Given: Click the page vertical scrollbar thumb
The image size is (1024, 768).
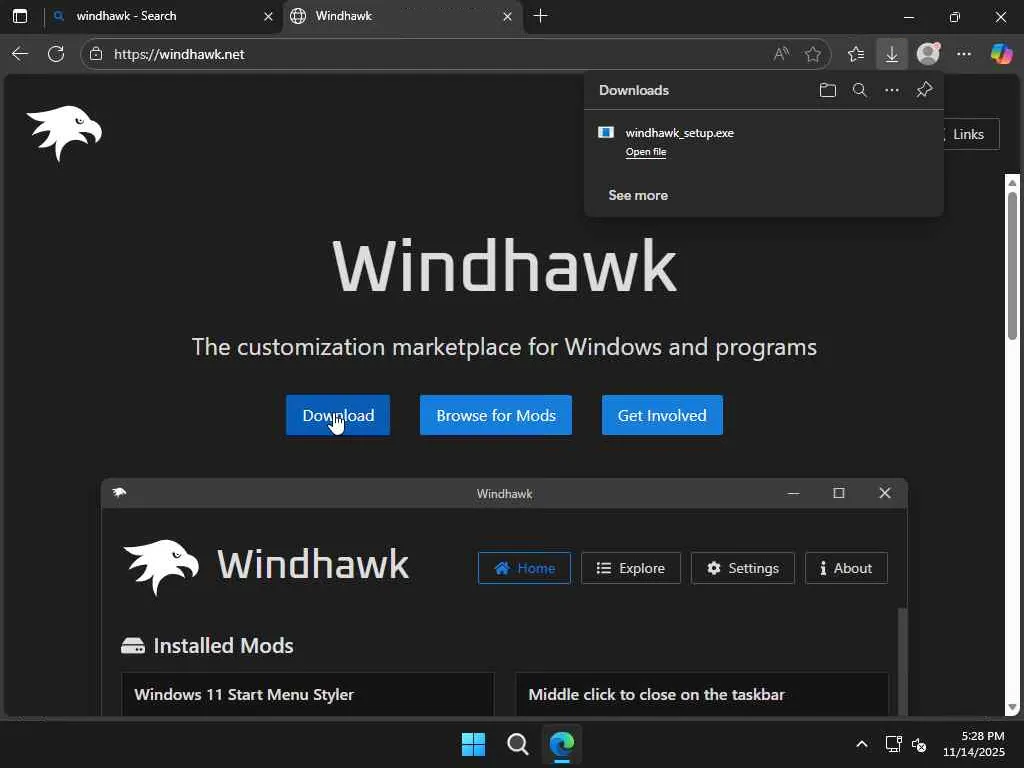Looking at the screenshot, I should (1012, 266).
